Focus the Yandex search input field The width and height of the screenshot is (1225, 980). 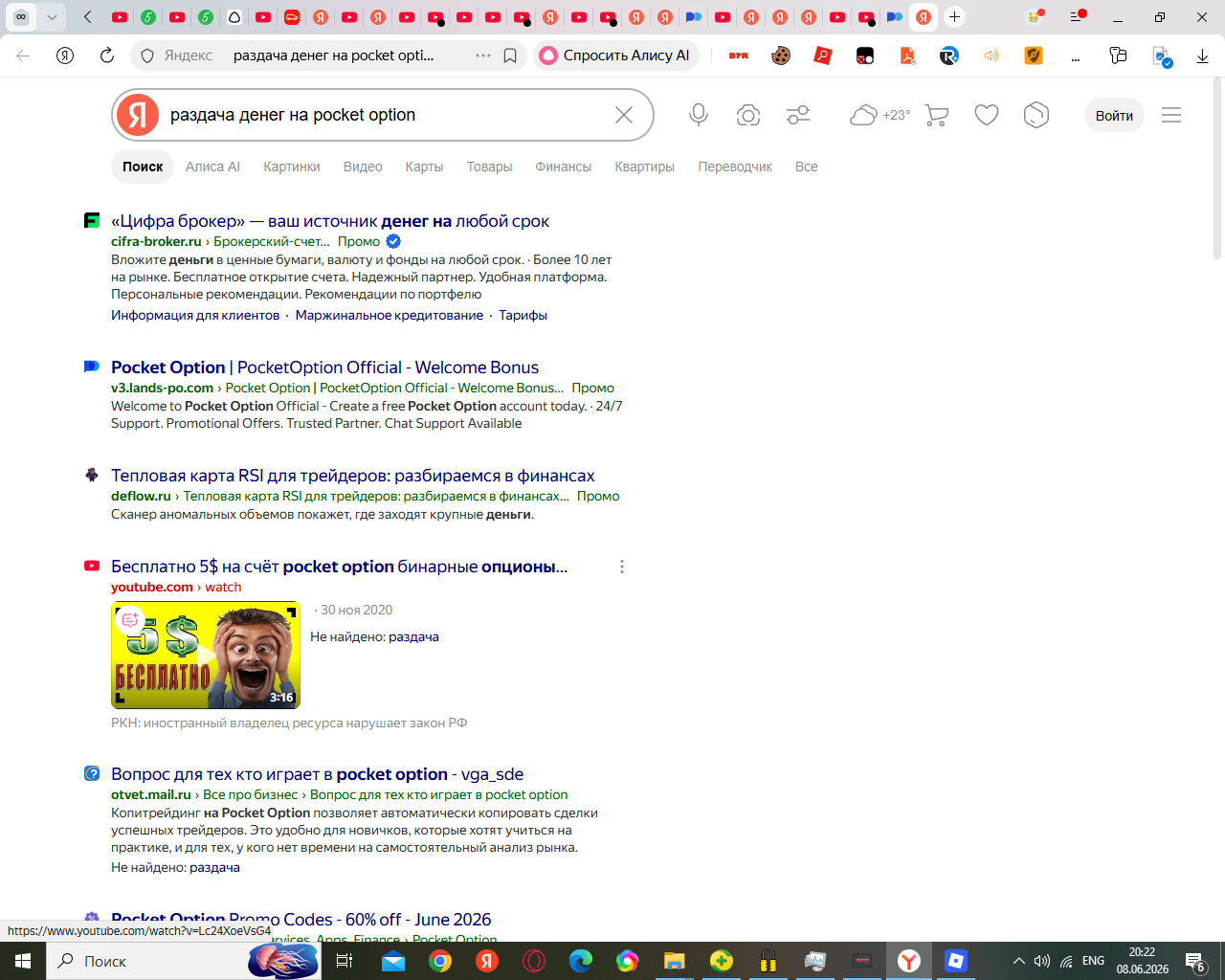(383, 115)
